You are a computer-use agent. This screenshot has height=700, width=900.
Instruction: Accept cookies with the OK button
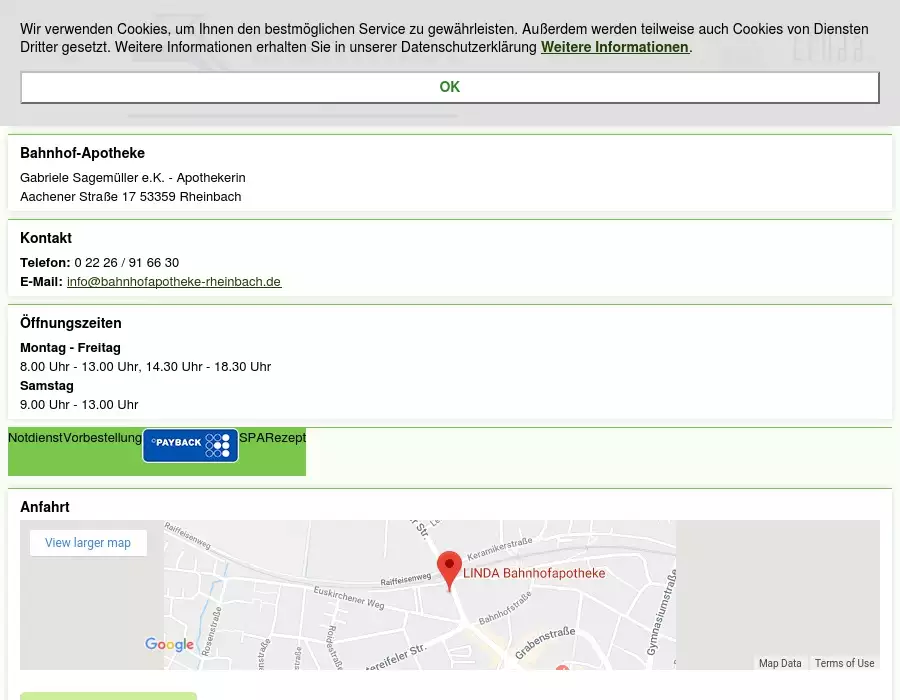point(450,87)
